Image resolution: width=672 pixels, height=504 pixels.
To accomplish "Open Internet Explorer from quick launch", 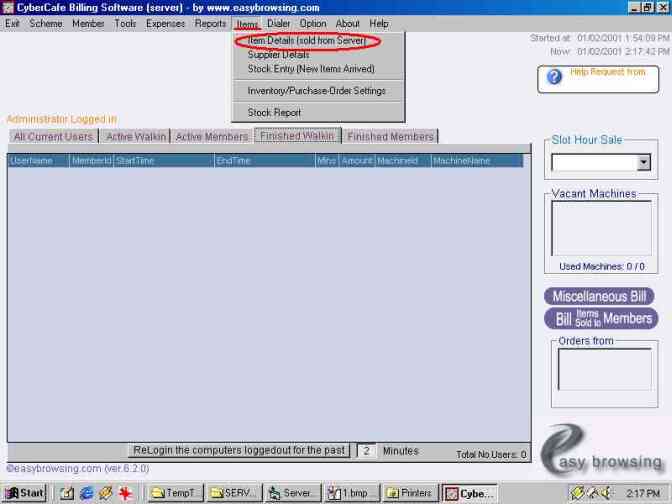I will pos(86,493).
